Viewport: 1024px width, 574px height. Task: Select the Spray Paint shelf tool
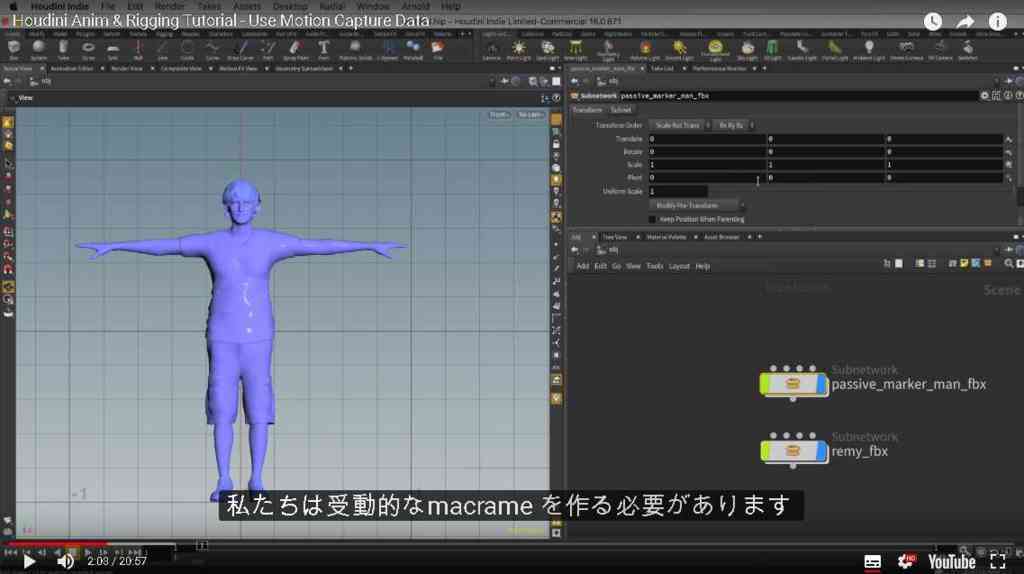tap(295, 50)
